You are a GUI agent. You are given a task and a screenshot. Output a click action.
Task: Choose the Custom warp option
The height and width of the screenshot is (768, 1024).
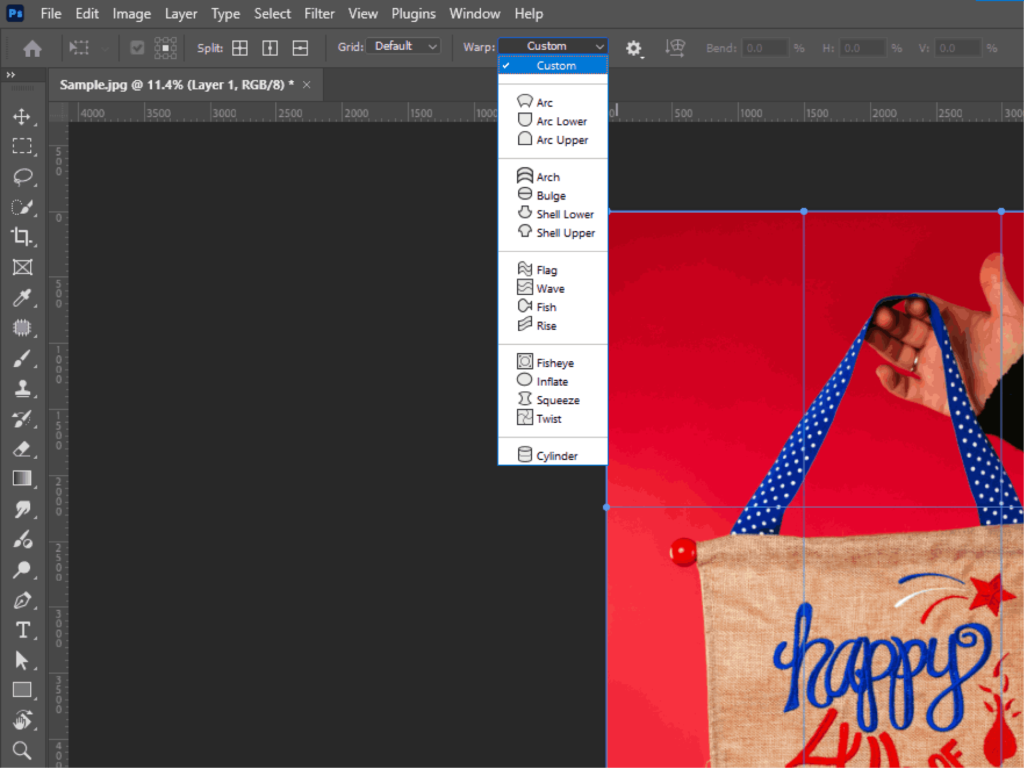pyautogui.click(x=553, y=66)
